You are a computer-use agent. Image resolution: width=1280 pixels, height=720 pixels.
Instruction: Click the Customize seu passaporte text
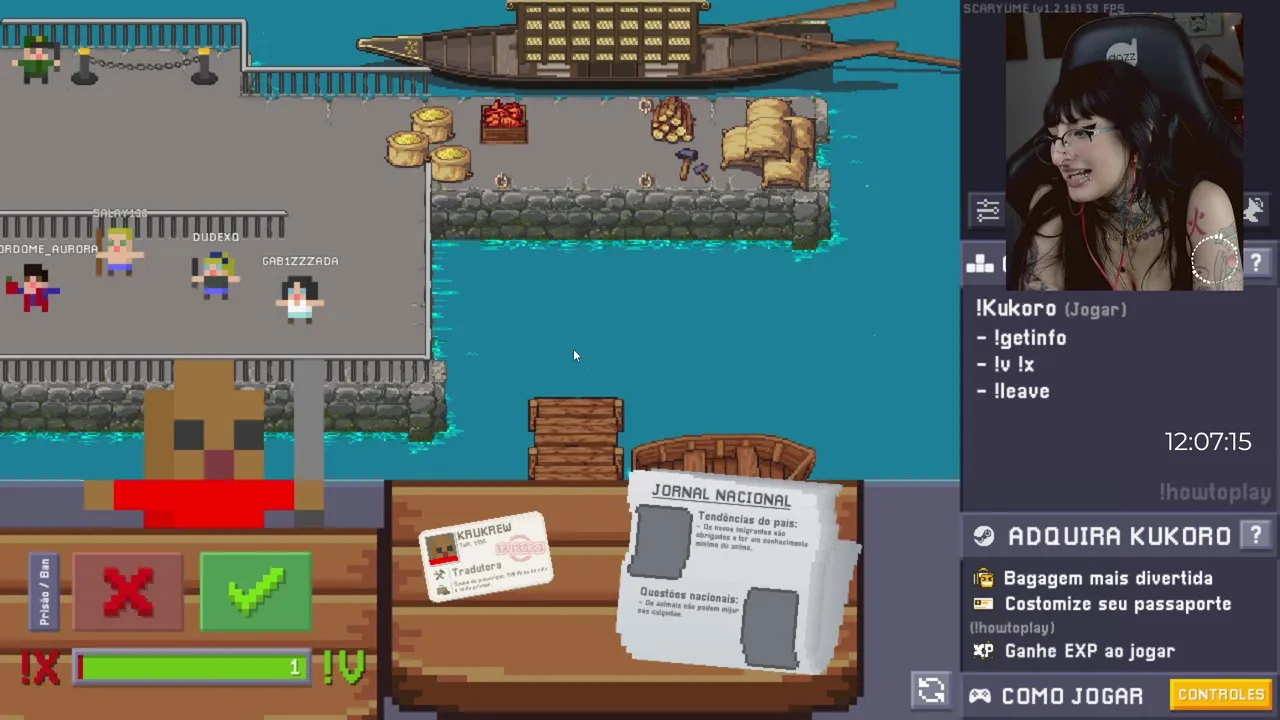click(1118, 604)
